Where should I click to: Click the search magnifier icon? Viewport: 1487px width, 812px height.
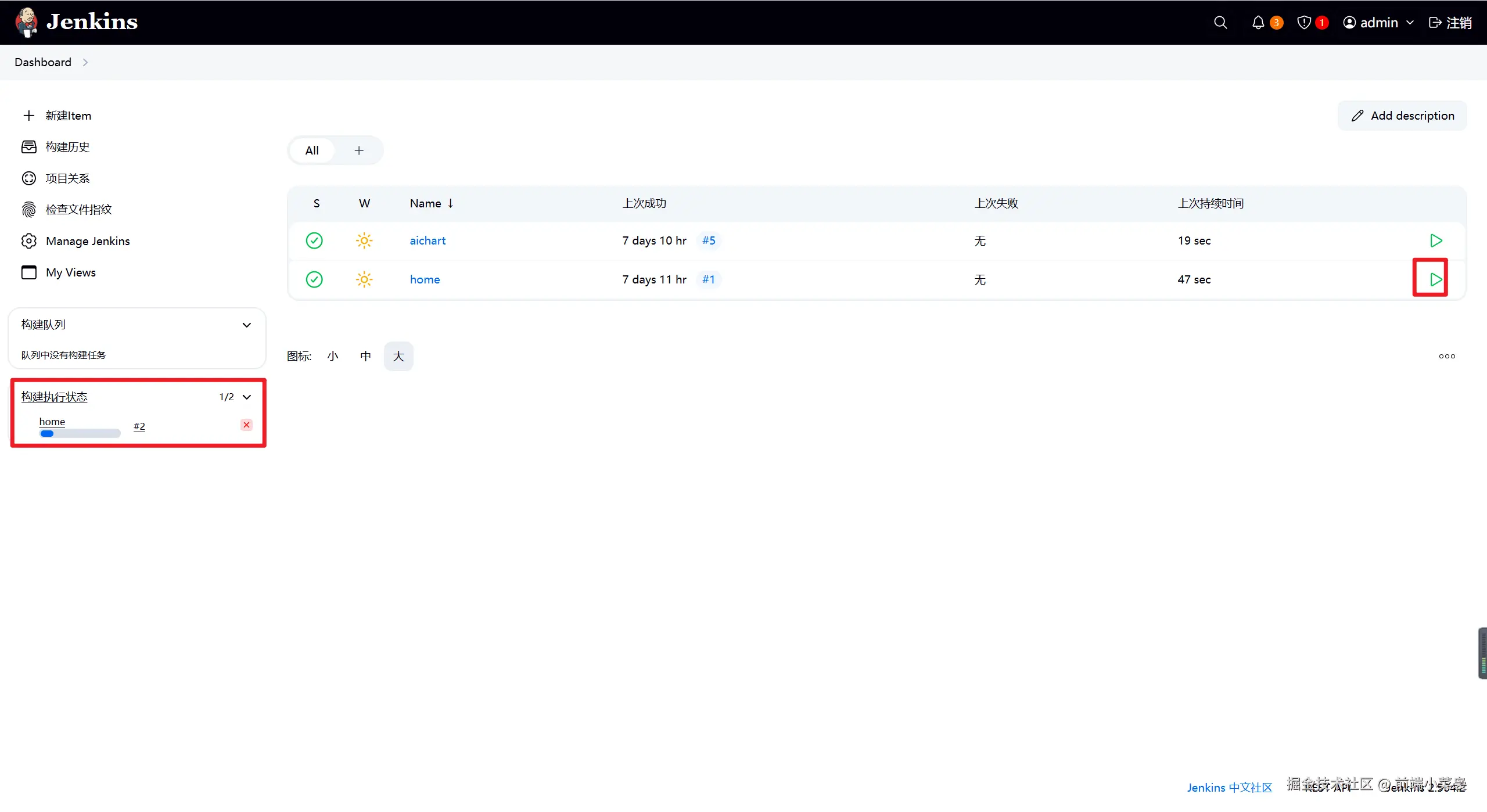click(x=1220, y=23)
